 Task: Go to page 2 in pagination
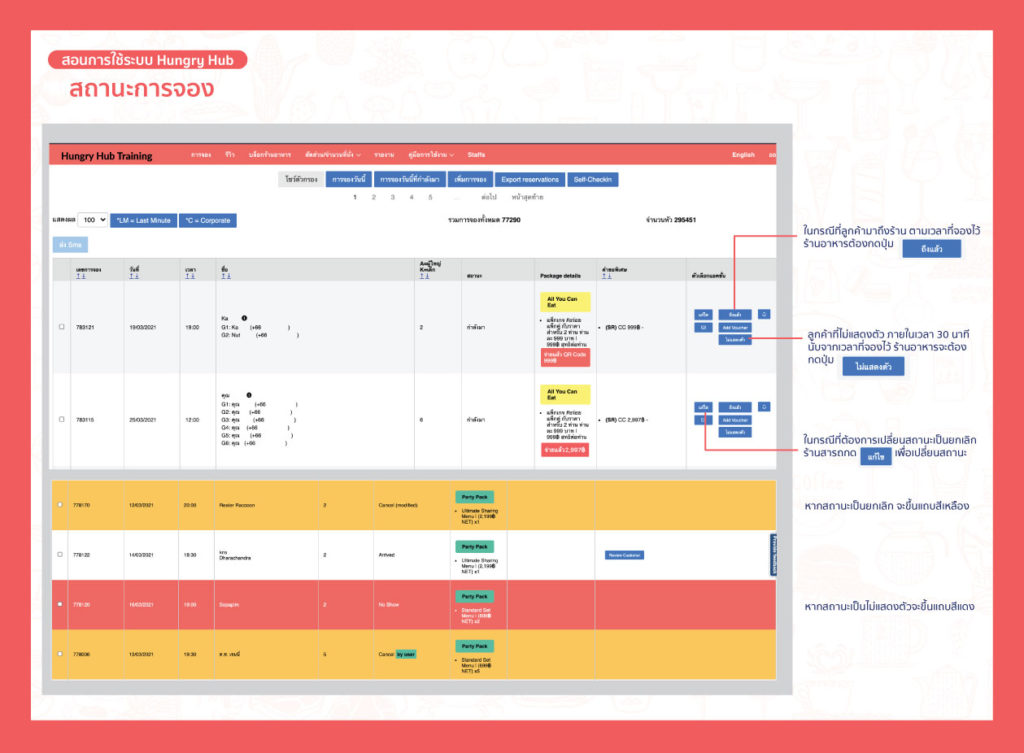point(374,197)
